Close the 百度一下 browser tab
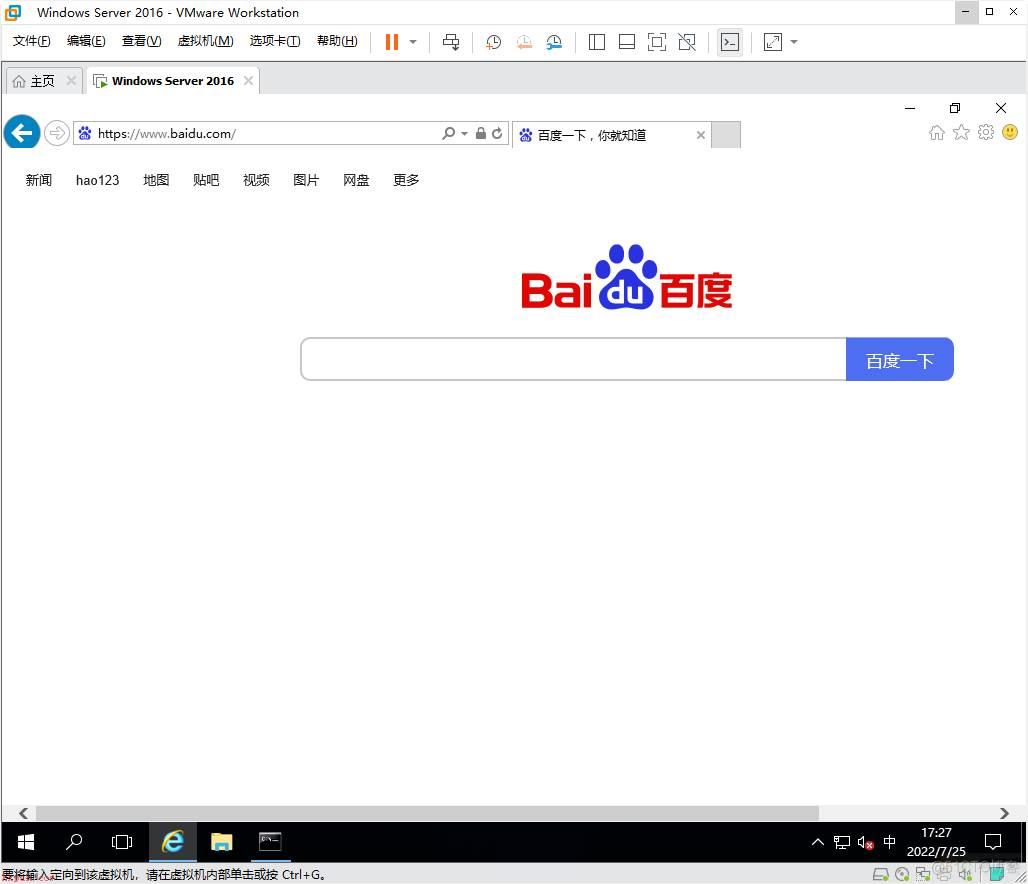Viewport: 1028px width, 884px height. (701, 135)
